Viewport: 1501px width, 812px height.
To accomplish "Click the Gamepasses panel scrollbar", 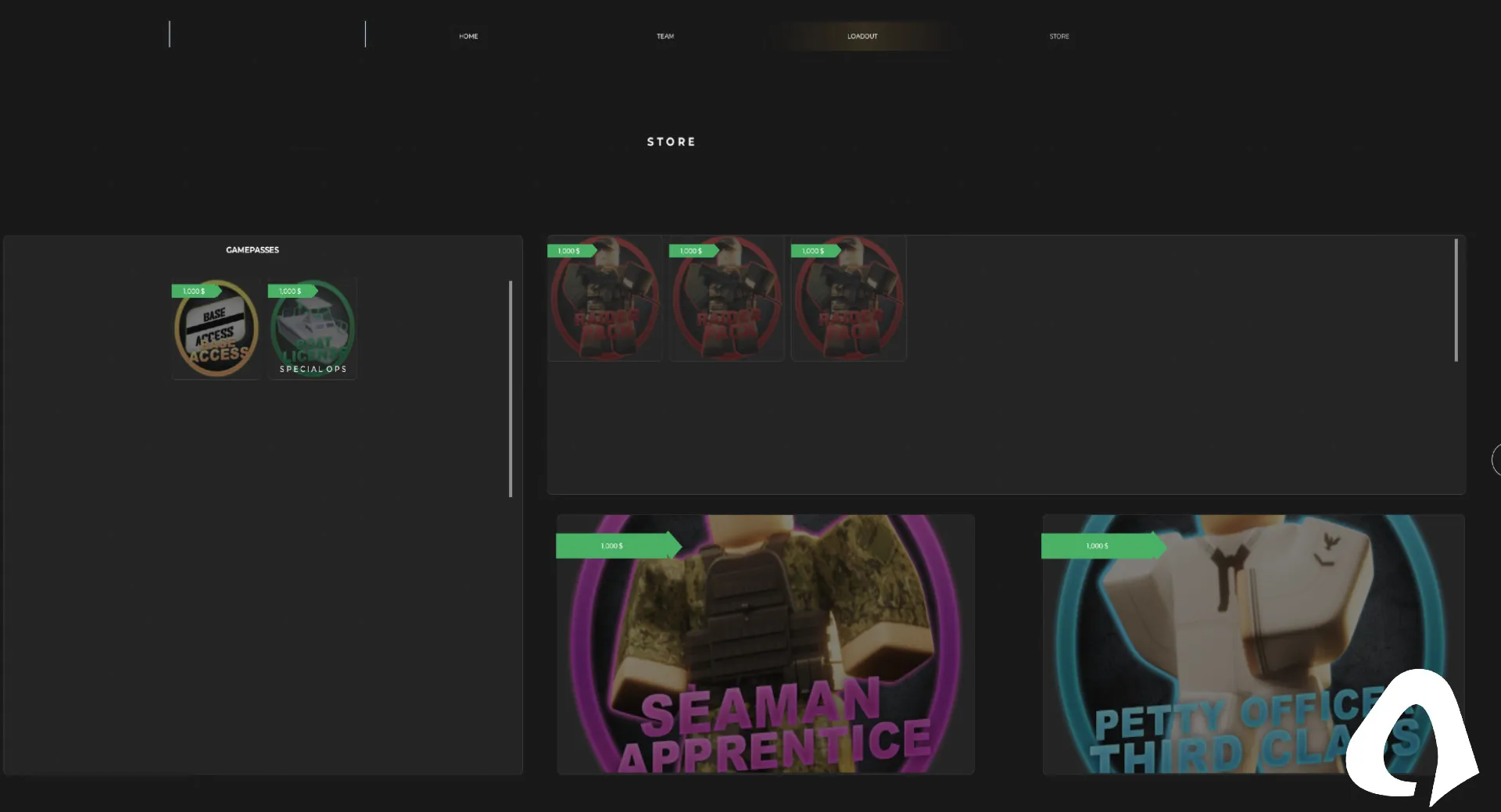I will [x=510, y=388].
